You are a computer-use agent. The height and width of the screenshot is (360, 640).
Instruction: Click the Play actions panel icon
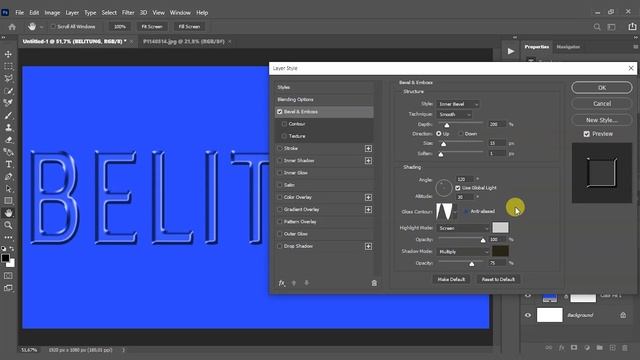pos(511,51)
